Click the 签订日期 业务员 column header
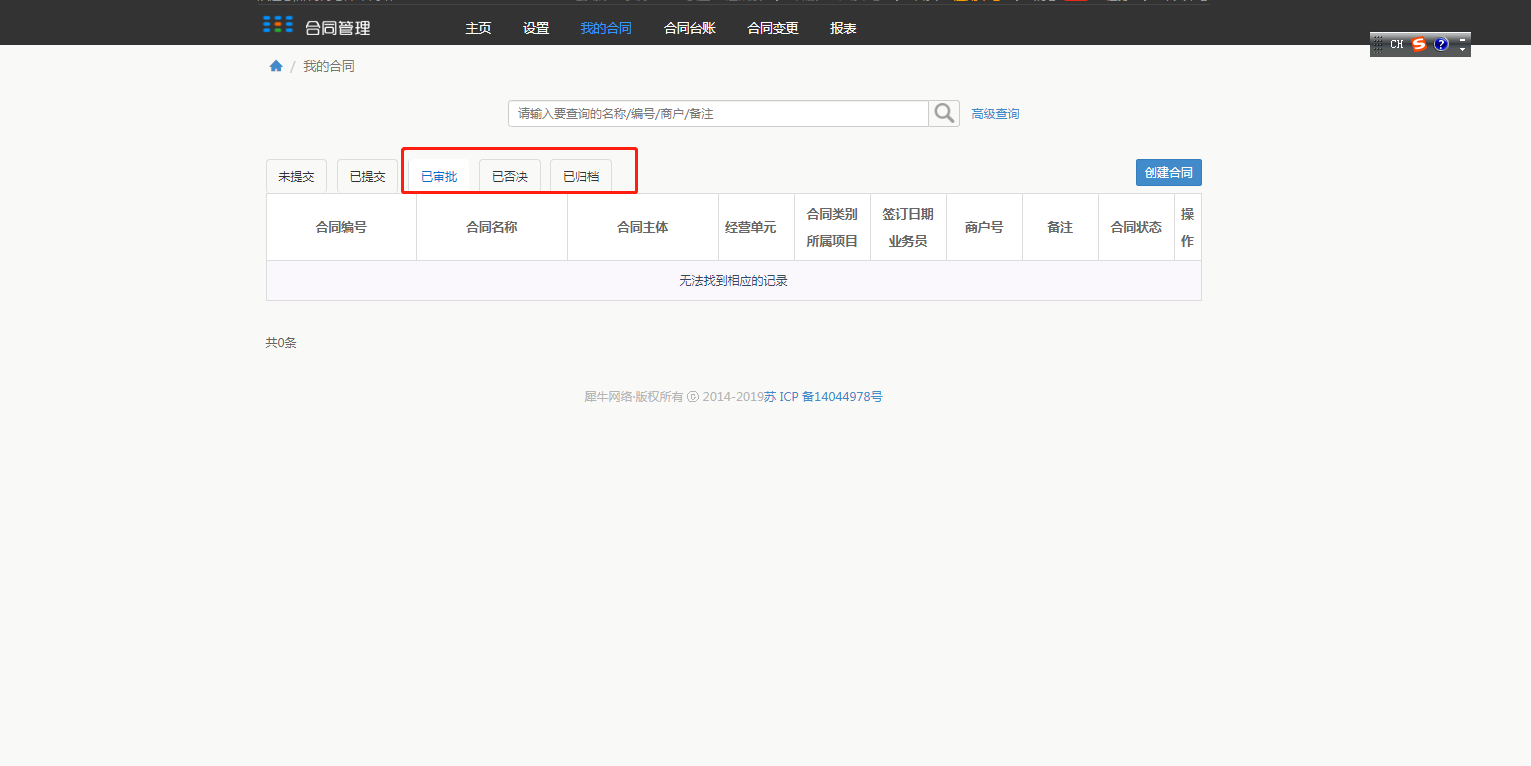This screenshot has width=1531, height=766. [908, 227]
